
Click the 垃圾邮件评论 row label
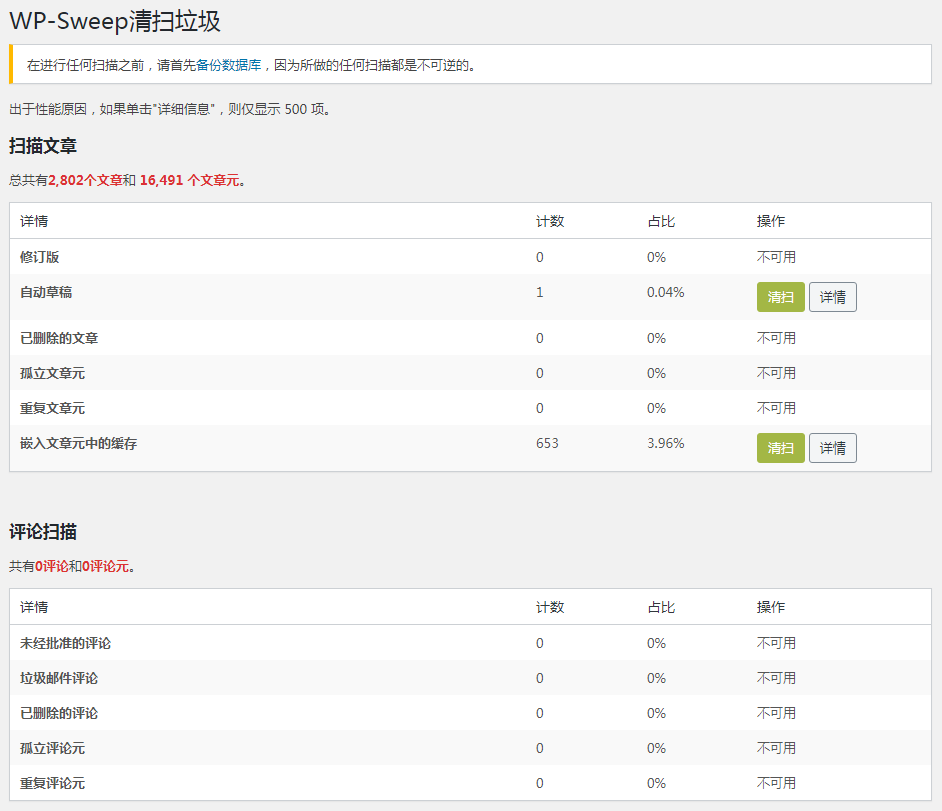59,678
